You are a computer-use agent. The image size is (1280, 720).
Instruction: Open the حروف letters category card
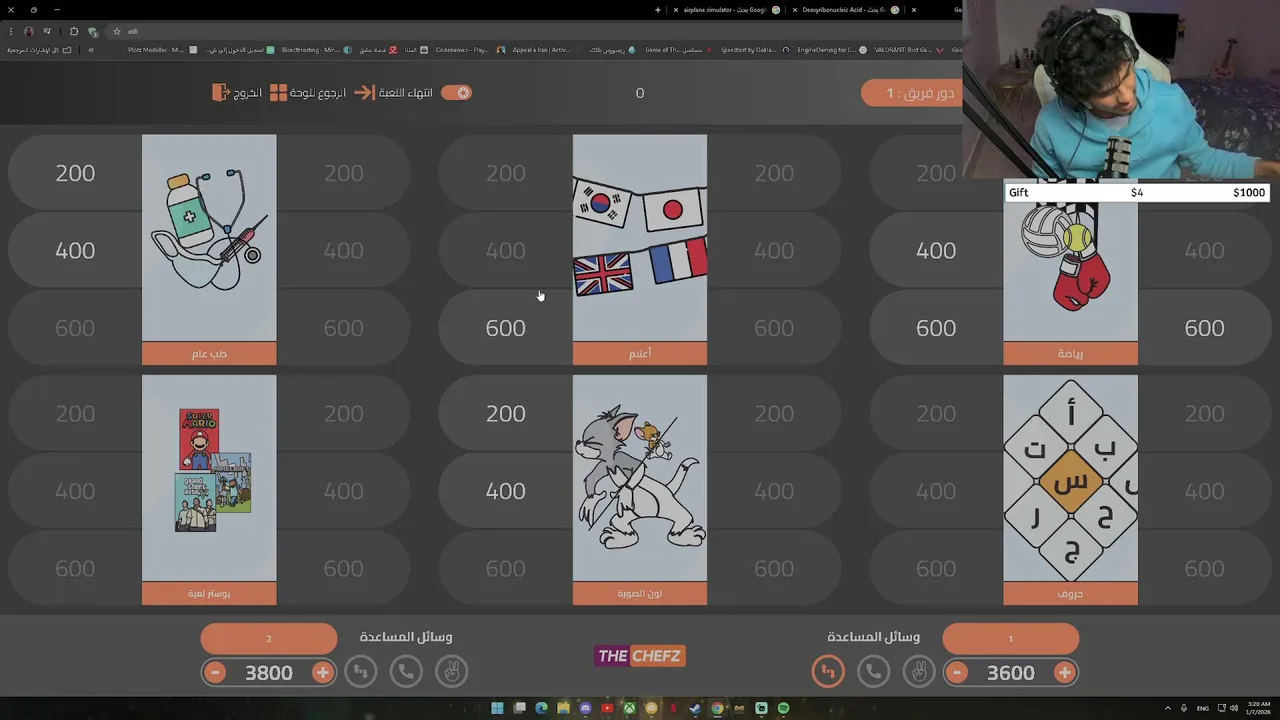pos(1071,490)
